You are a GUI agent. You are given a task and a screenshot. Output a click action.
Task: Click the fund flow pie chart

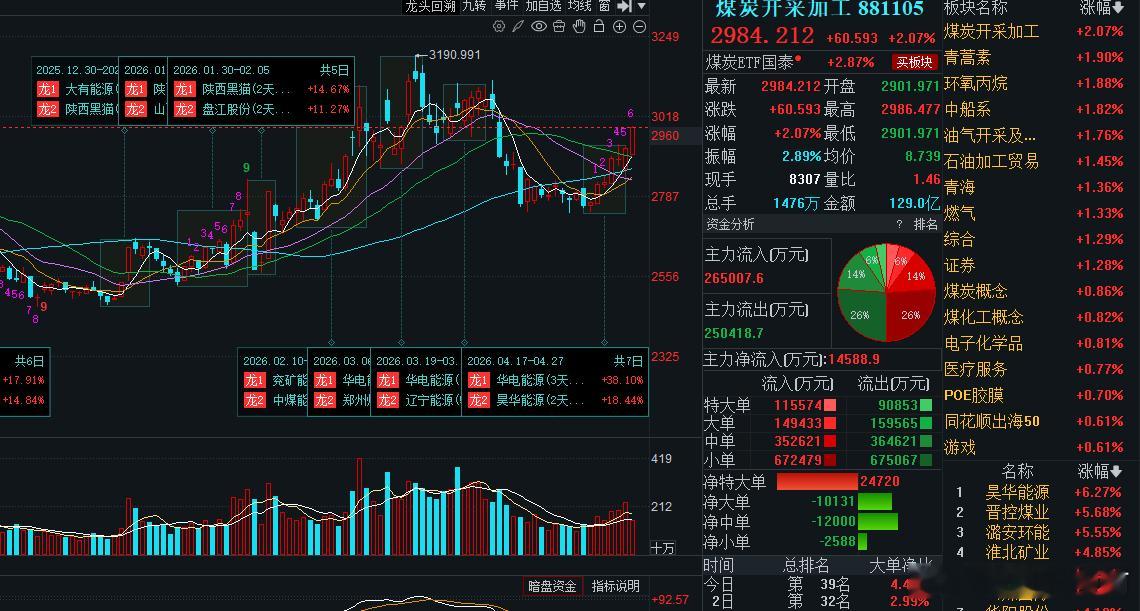pos(884,283)
